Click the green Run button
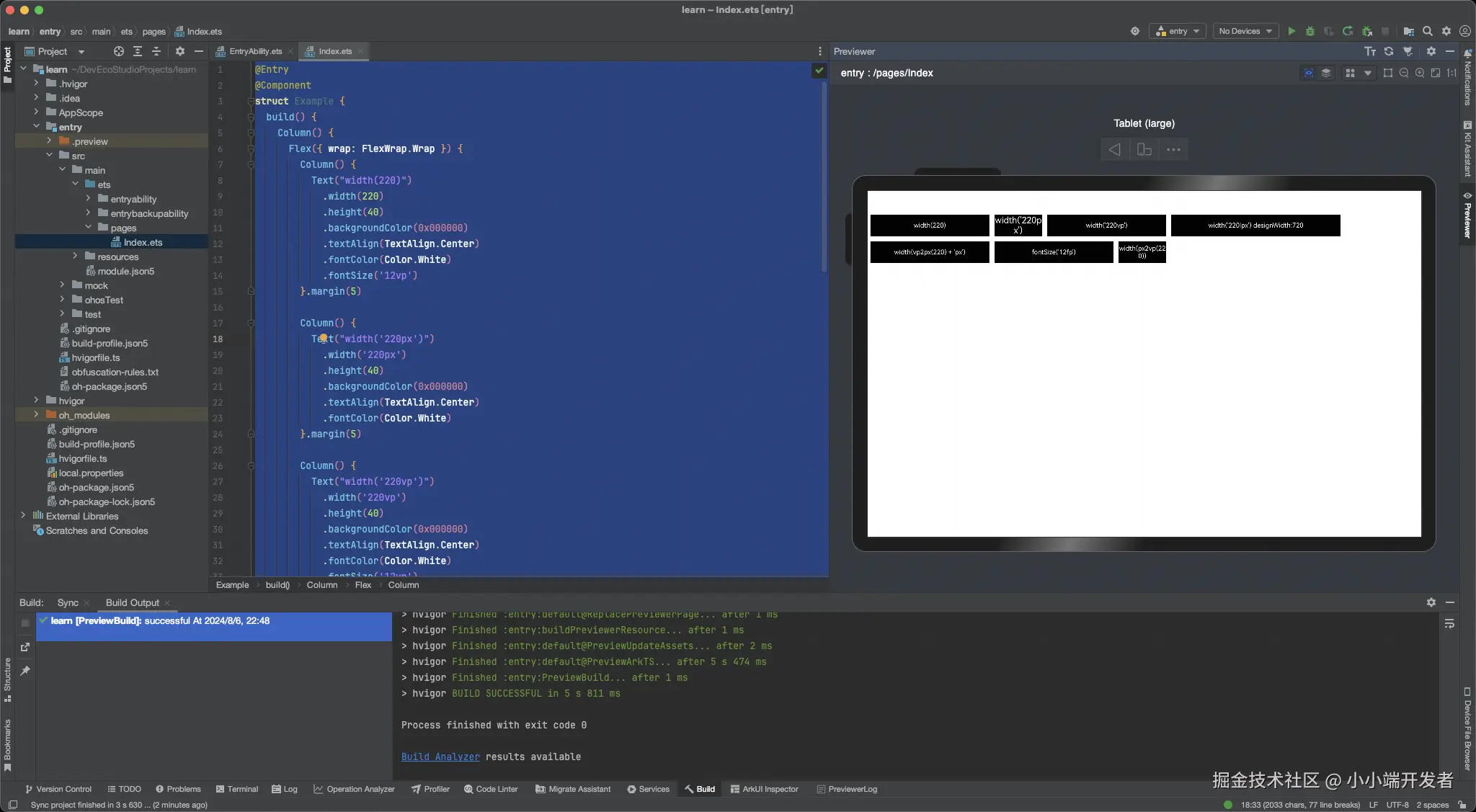 1291,31
